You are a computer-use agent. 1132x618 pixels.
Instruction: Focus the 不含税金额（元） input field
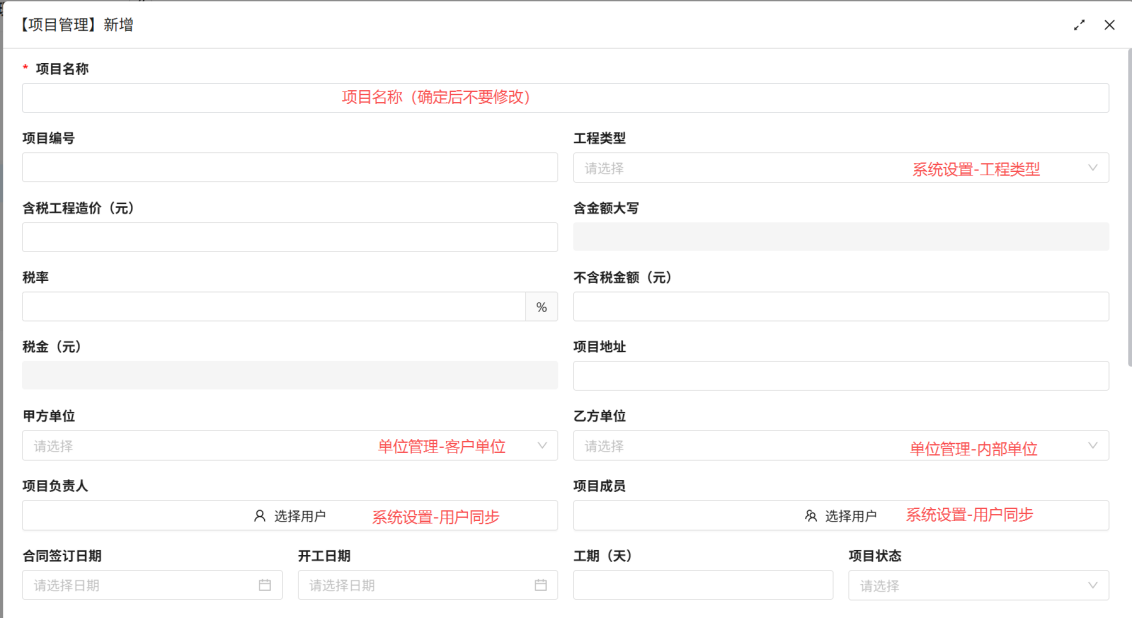point(841,306)
